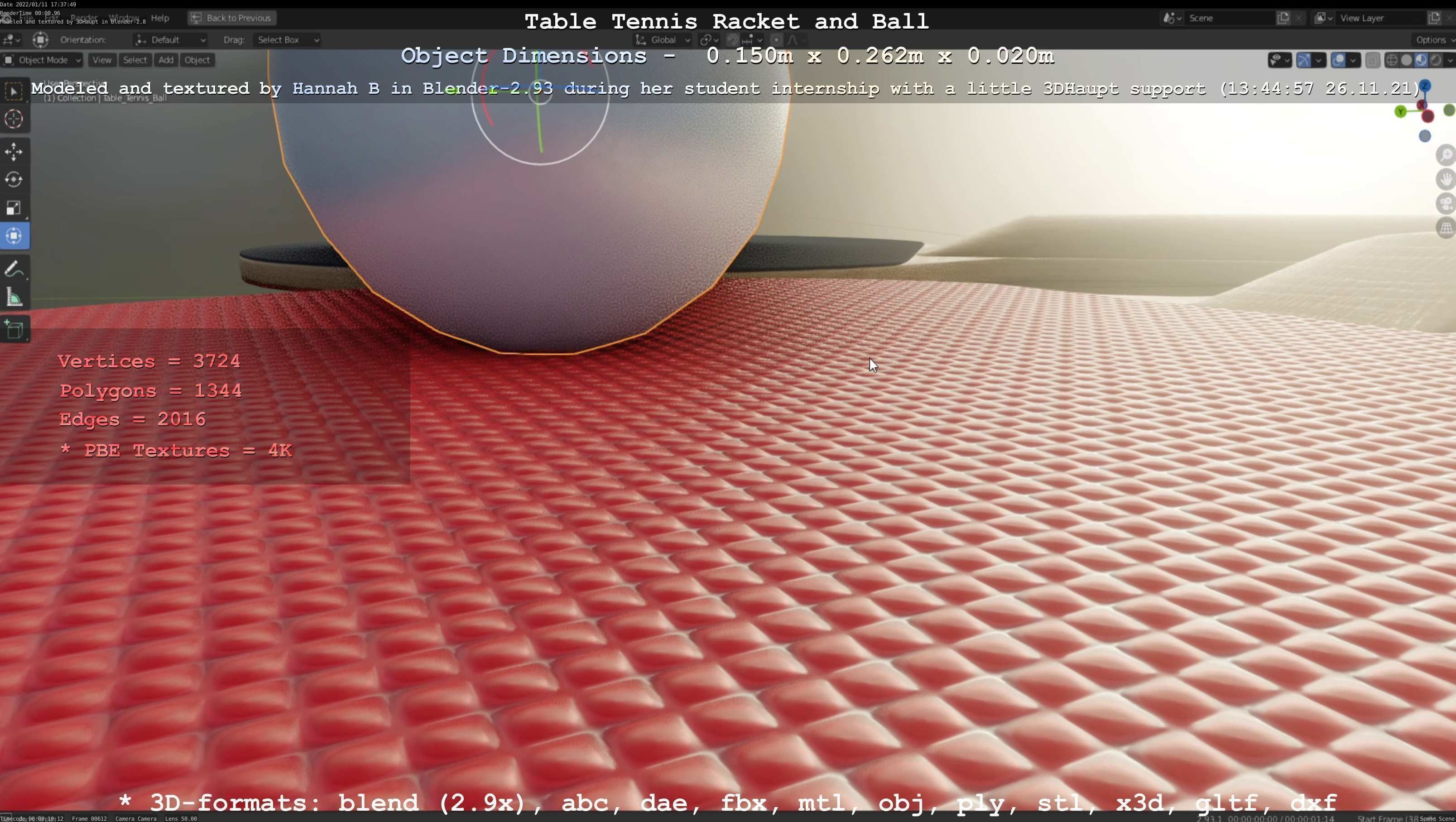Screen dimensions: 1456x822
Task: Click the Back to Previous button
Action: (x=232, y=18)
